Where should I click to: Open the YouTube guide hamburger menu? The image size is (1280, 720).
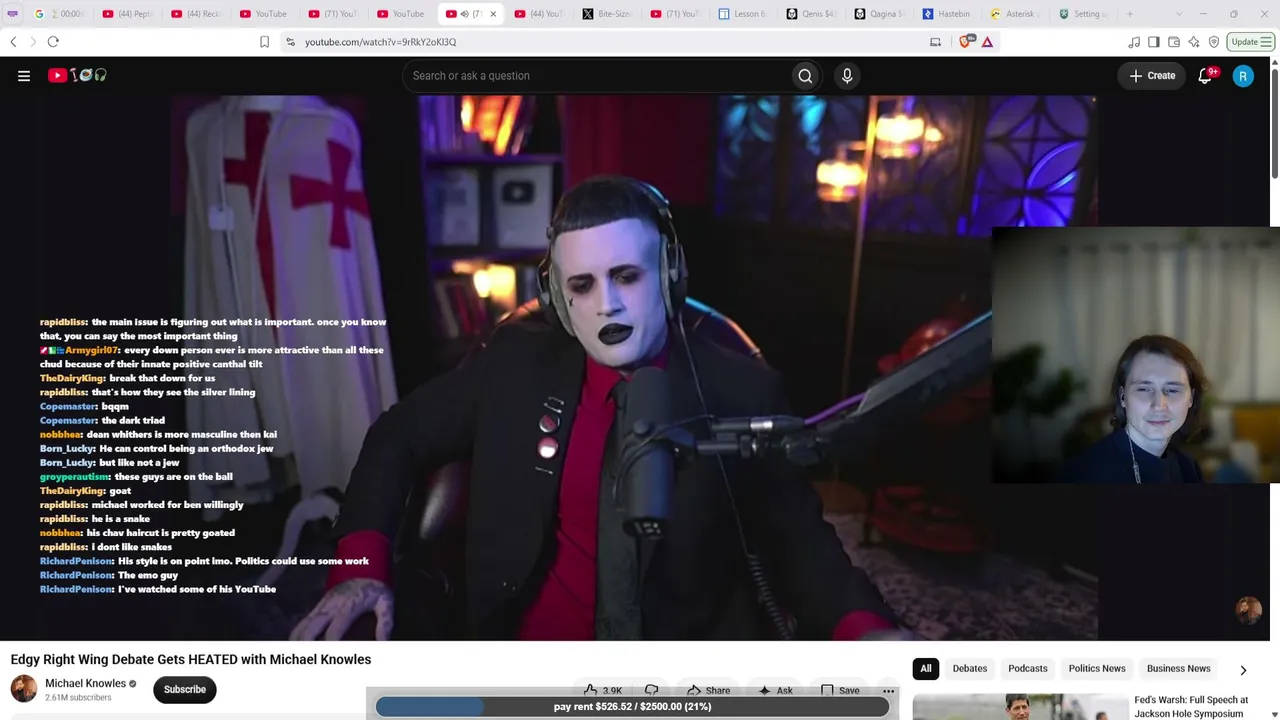click(x=24, y=76)
